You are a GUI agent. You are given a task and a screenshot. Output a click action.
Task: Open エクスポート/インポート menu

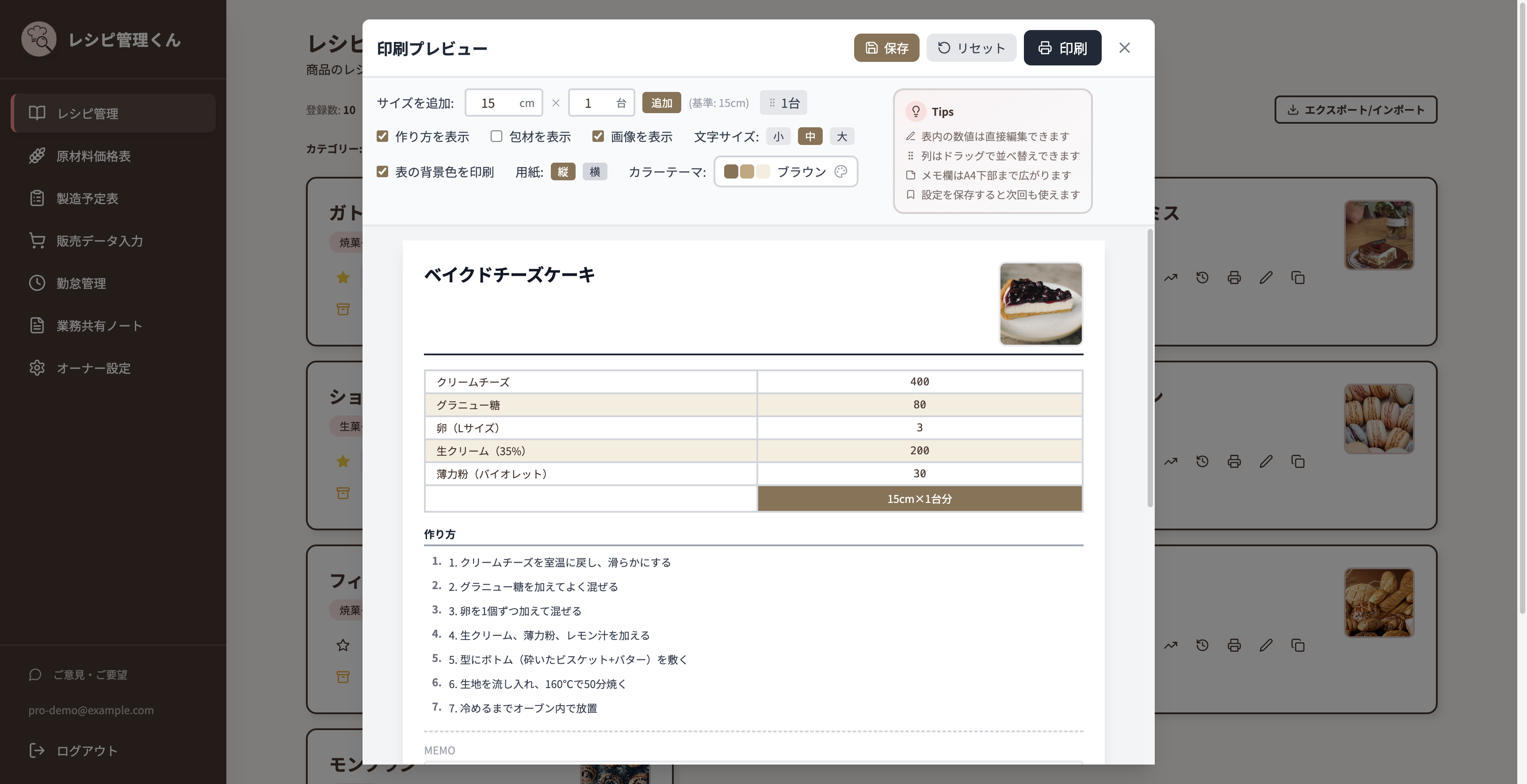tap(1355, 110)
